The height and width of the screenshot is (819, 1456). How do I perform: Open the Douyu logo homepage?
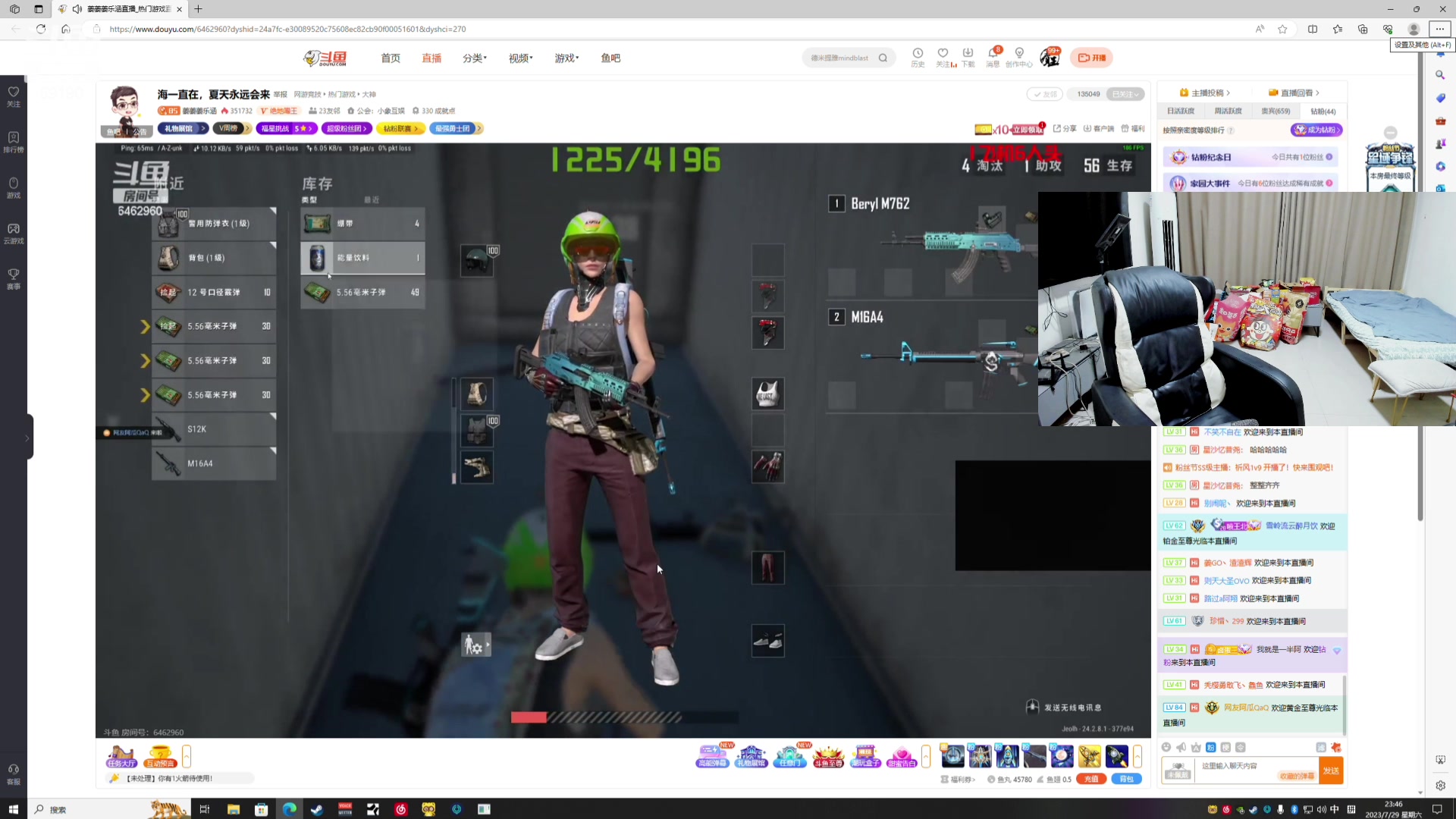tap(325, 58)
